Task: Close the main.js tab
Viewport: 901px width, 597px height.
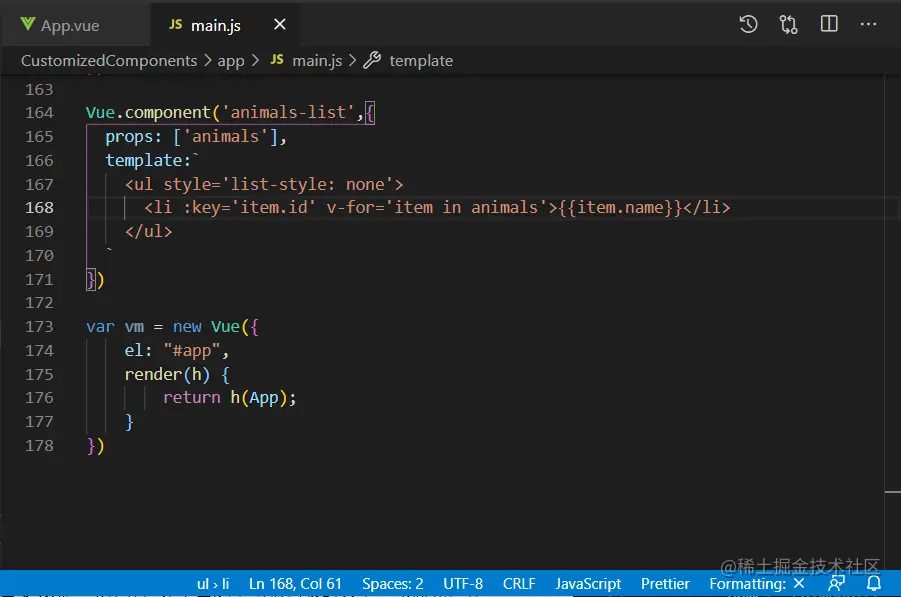Action: coord(279,24)
